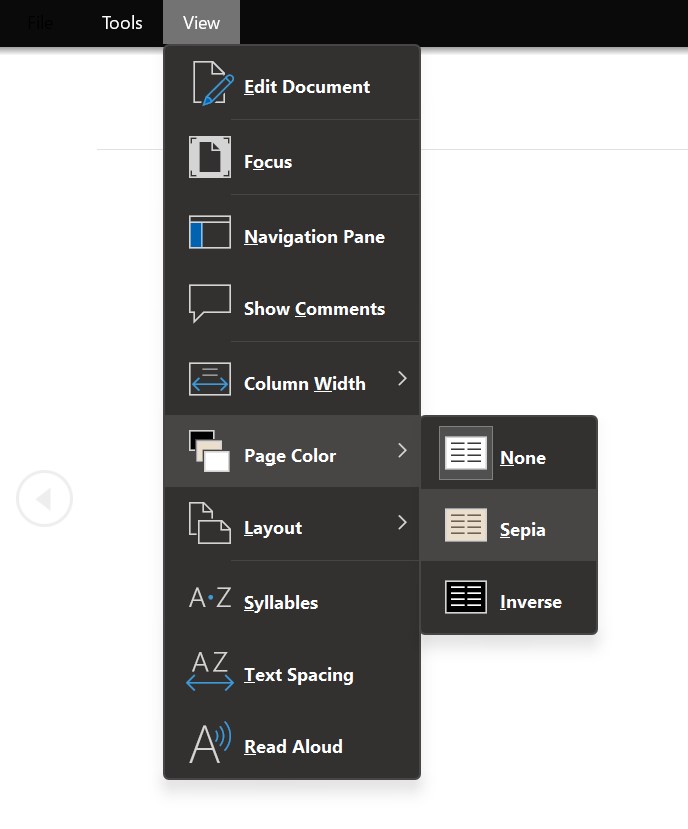Select the Focus mode icon
Screen dimensions: 688x829
(208, 156)
